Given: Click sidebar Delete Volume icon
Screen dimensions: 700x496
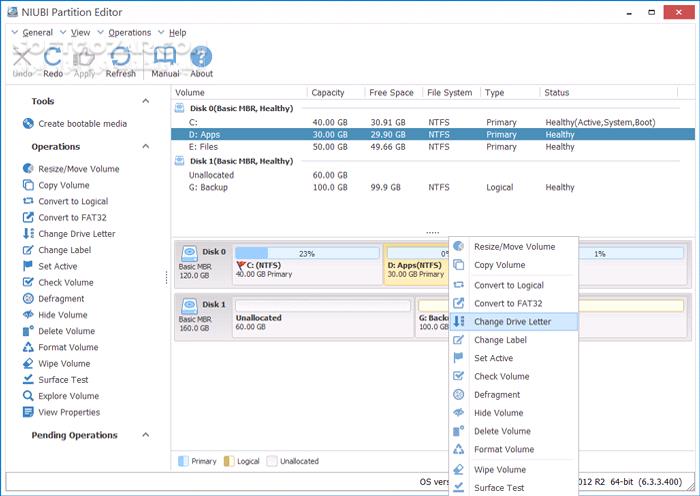Looking at the screenshot, I should [28, 331].
